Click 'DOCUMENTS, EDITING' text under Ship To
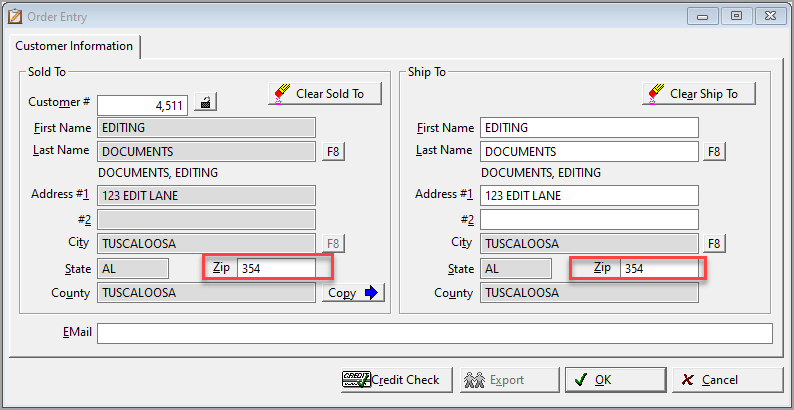 tap(541, 173)
